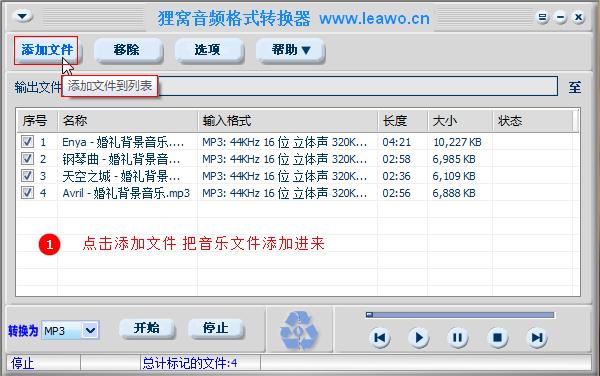Click the playback progress slider
600x376 pixels.
(460, 315)
